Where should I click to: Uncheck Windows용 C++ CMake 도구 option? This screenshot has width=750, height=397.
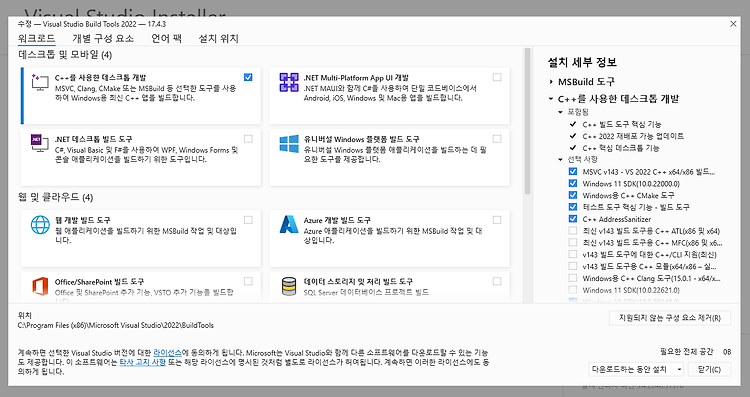coord(573,195)
